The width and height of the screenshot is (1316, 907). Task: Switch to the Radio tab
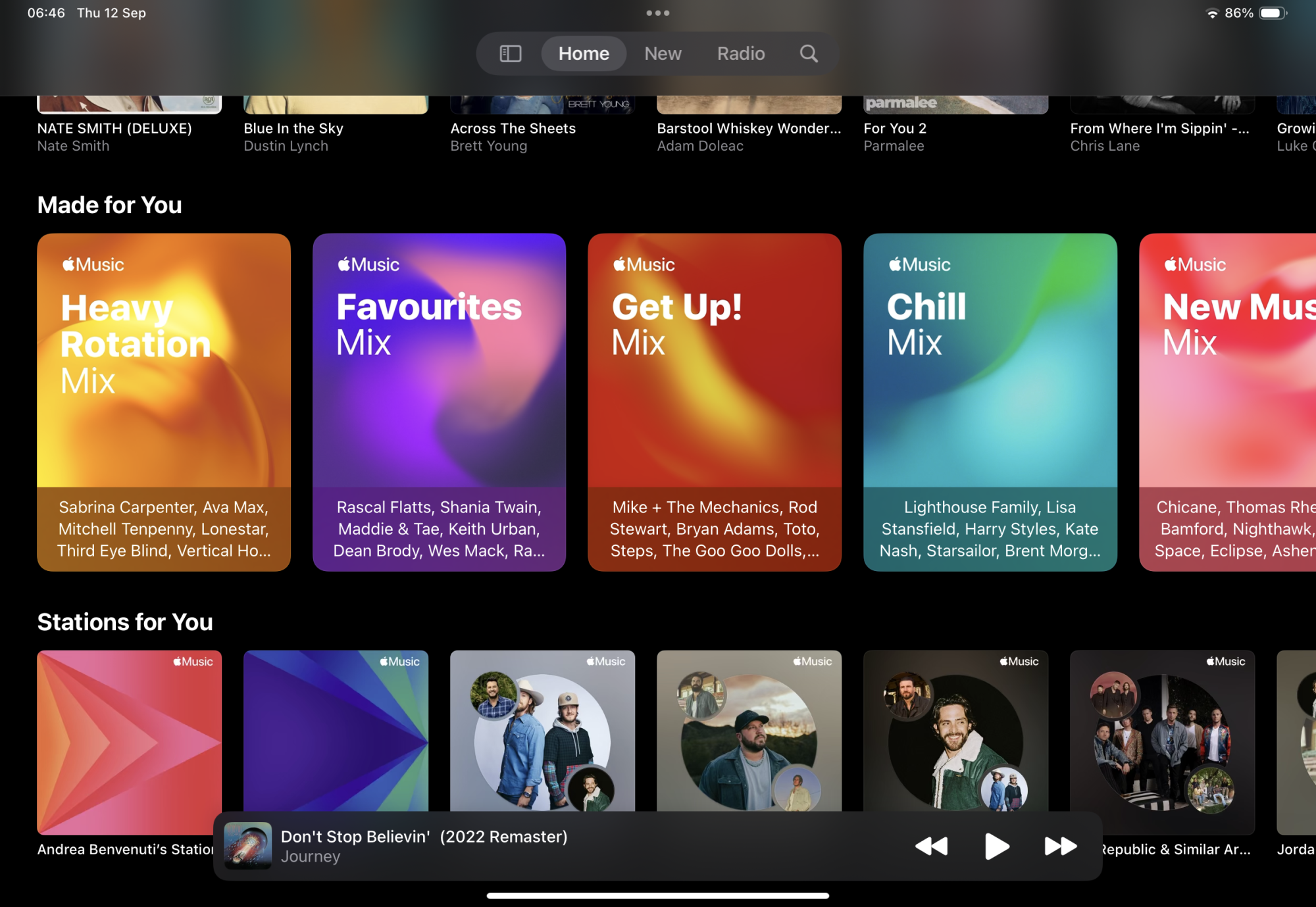click(x=741, y=53)
